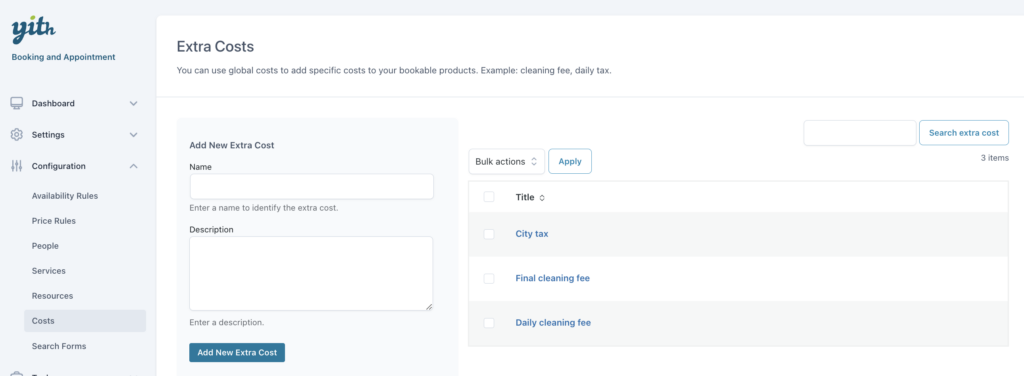Screen dimensions: 1024x376
Task: Check the Daily cleaning fee checkbox
Action: [489, 322]
